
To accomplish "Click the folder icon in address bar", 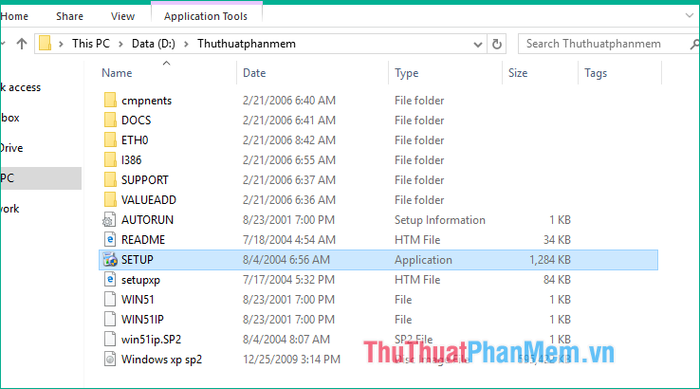I will [45, 43].
